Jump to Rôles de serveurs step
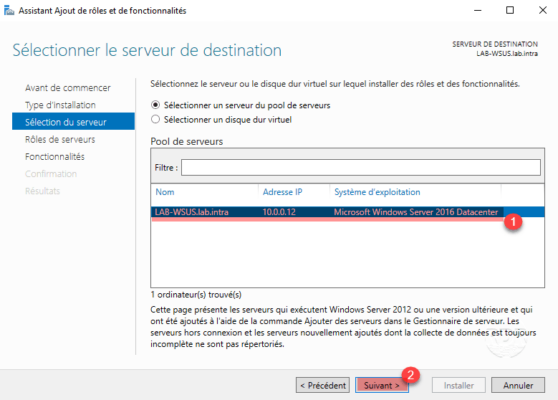Screen dimensions: 558x400 pos(60,140)
